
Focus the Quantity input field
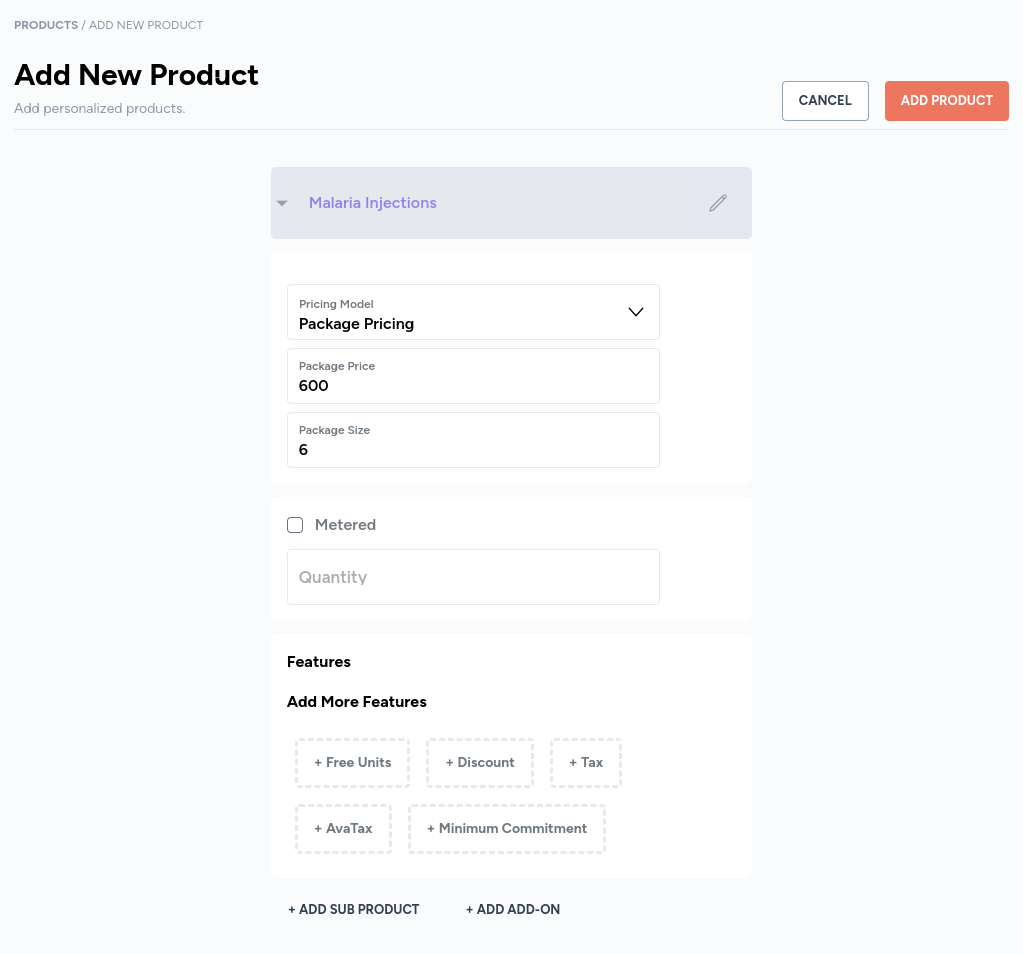[473, 577]
